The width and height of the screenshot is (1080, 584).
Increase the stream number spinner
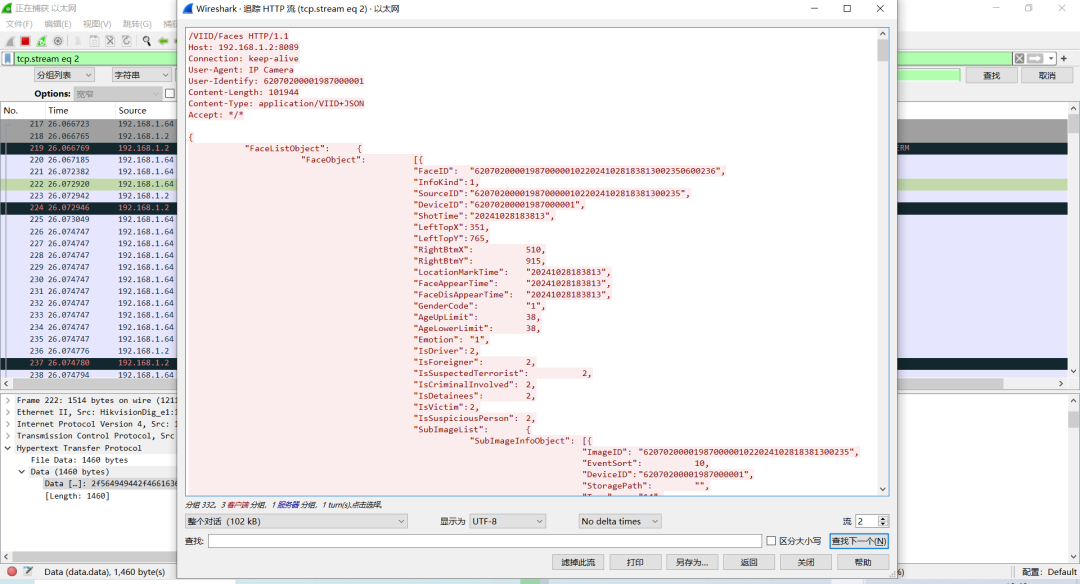[883, 519]
